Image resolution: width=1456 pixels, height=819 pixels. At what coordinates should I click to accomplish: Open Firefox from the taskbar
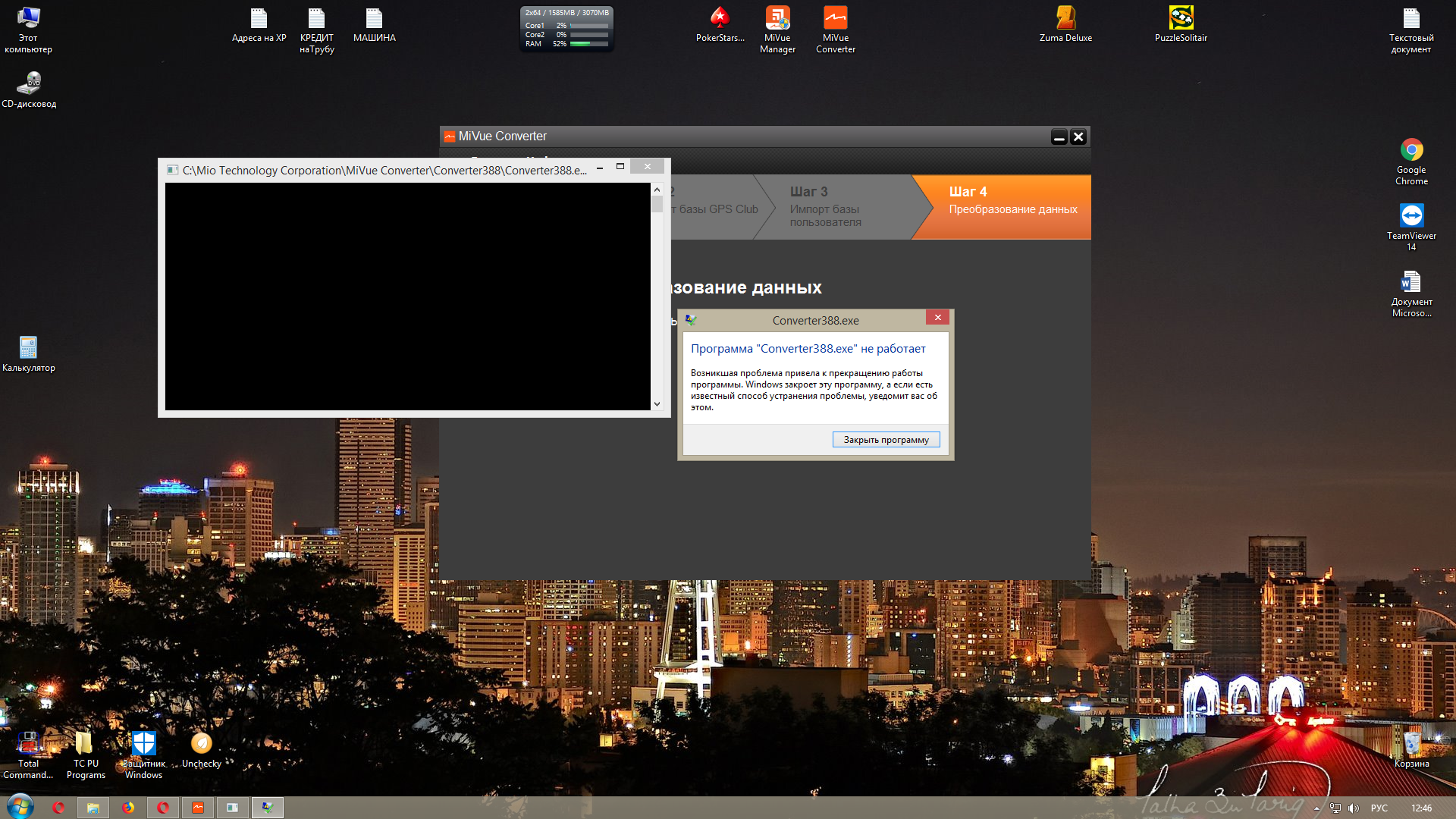[x=127, y=808]
